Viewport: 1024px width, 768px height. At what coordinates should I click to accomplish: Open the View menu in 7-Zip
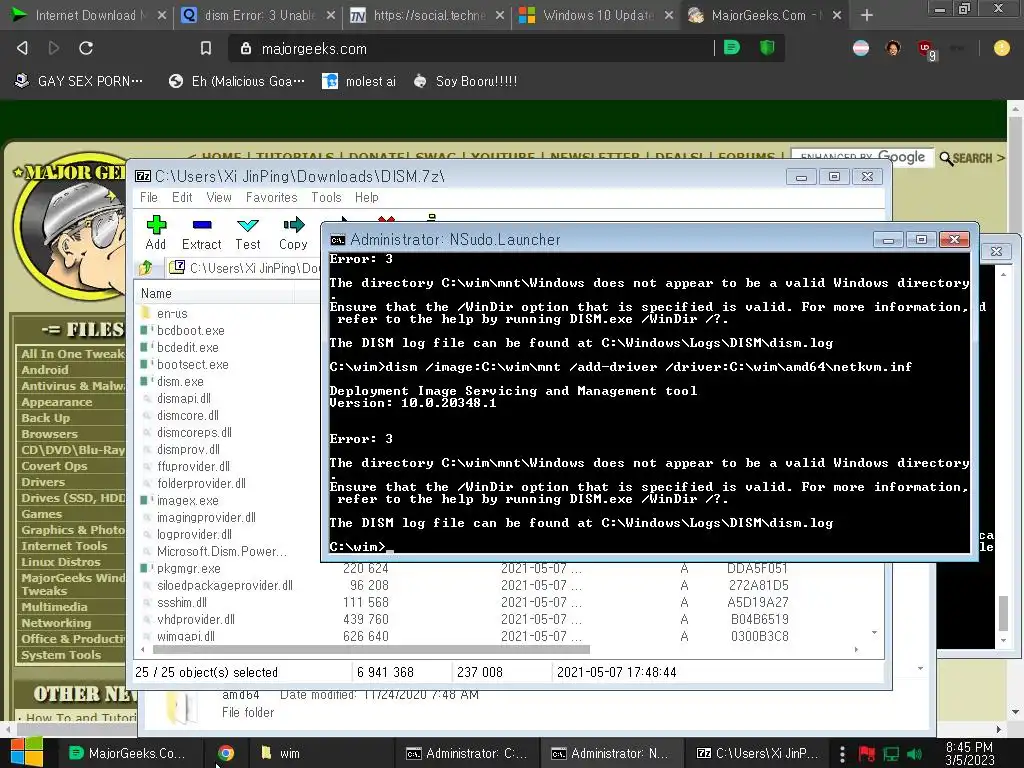pos(219,197)
